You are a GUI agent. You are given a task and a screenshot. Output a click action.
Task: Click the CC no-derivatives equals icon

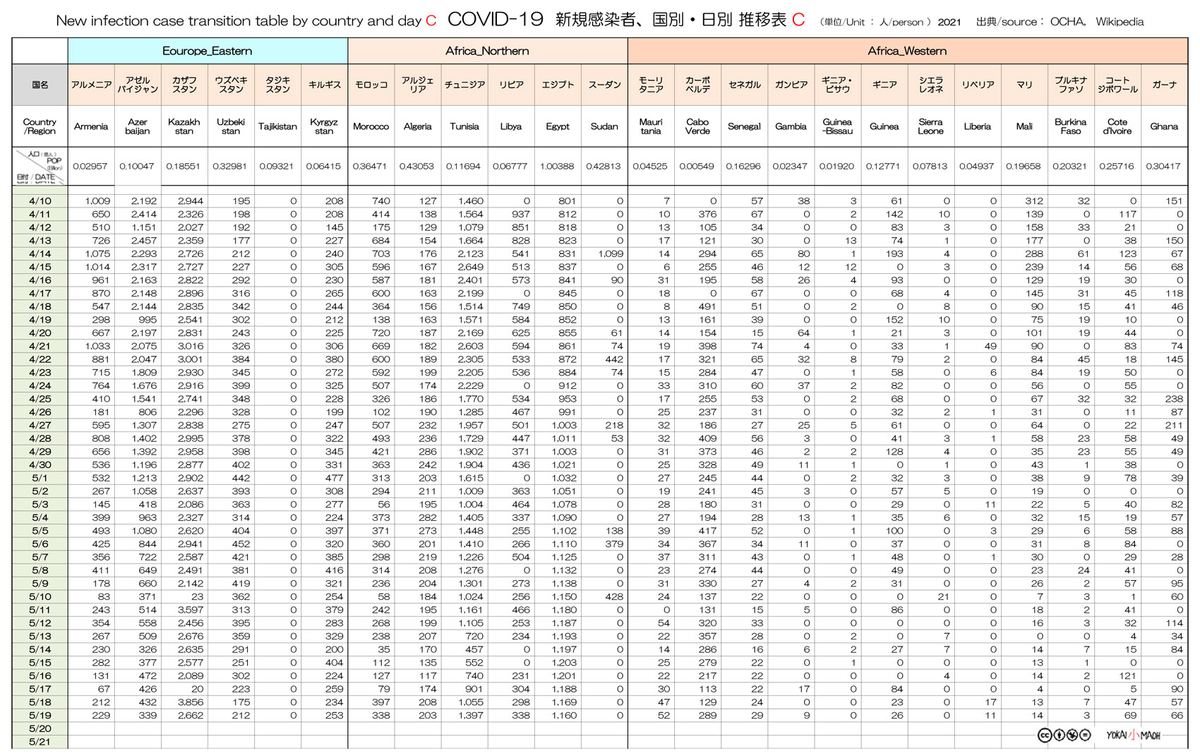[x=1086, y=734]
